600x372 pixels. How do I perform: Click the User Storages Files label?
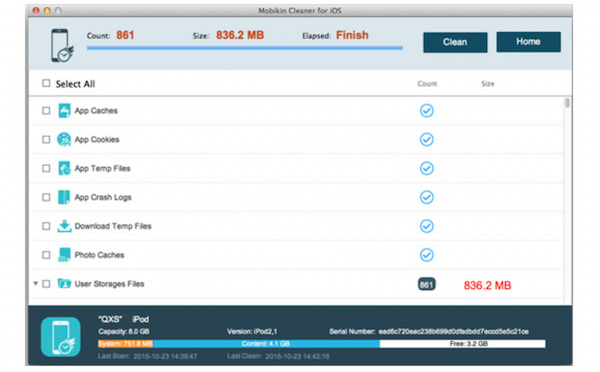coord(109,284)
